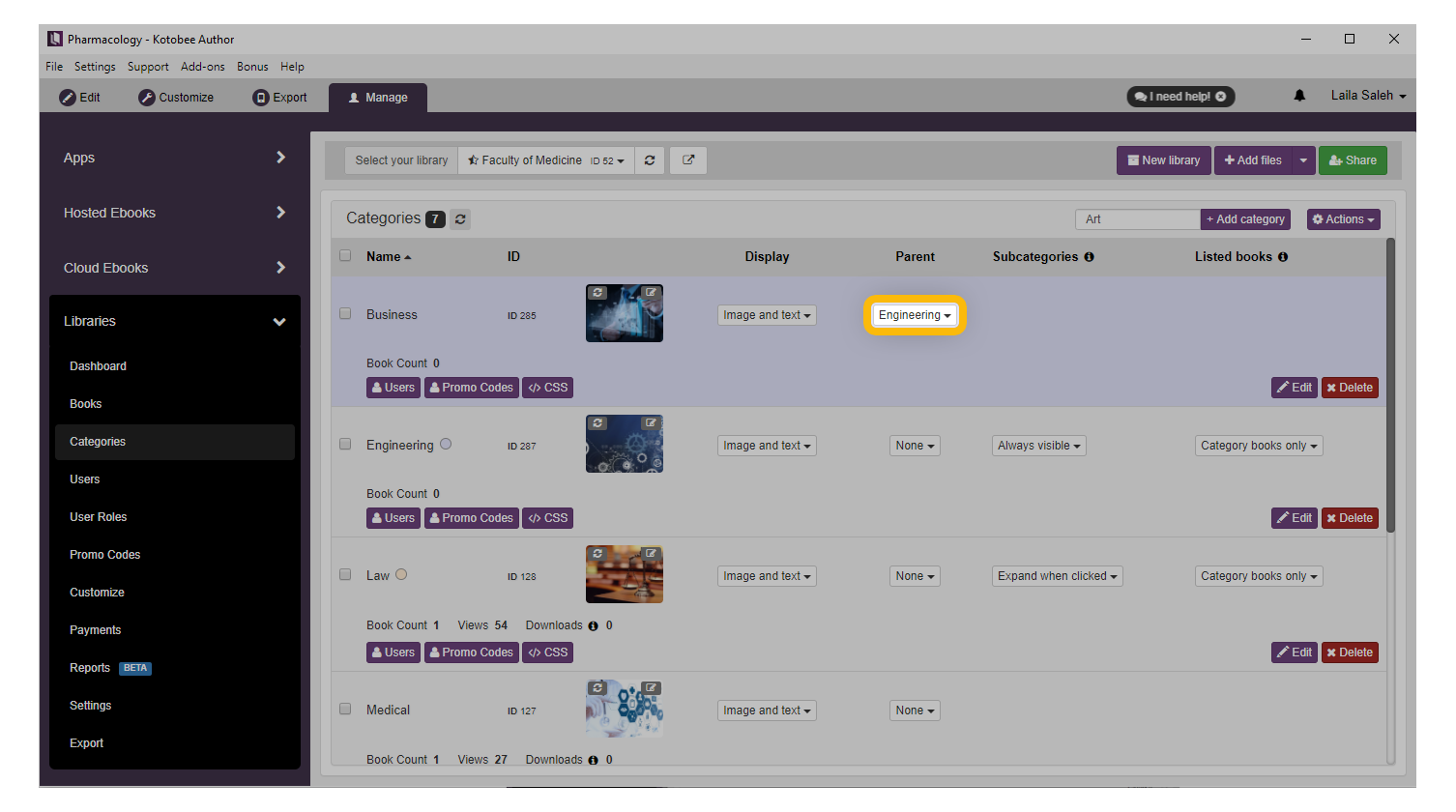
Task: Open the Faculty of Medicine library dropdown
Action: tap(546, 160)
